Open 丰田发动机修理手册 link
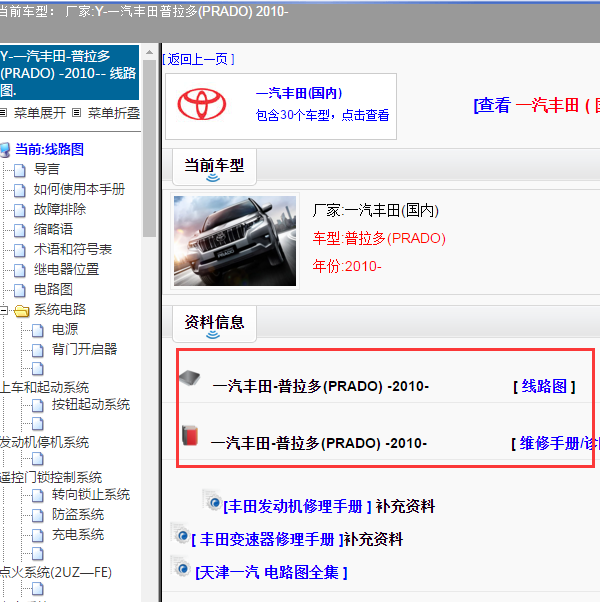This screenshot has width=600, height=602. point(298,506)
